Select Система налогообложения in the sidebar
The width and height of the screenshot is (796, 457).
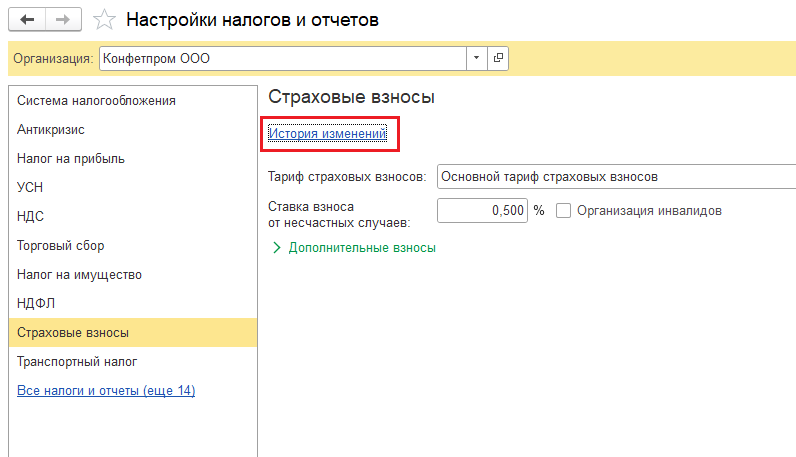(133, 101)
